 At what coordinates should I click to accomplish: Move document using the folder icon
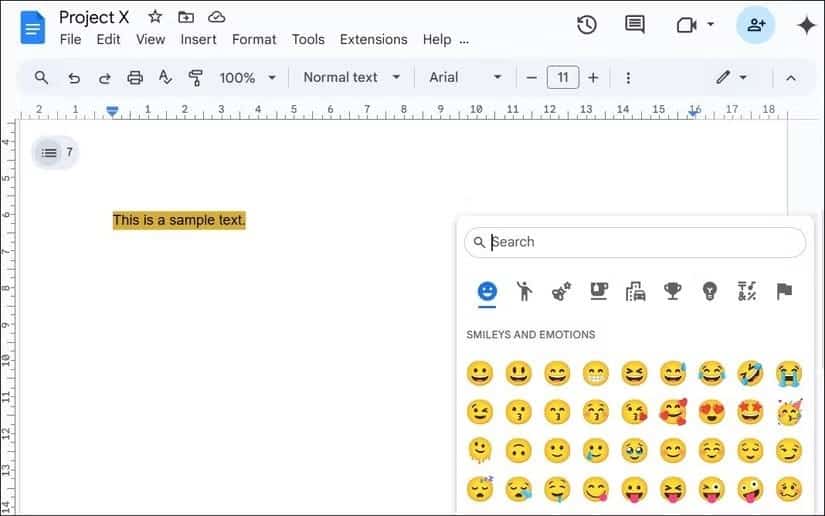186,17
